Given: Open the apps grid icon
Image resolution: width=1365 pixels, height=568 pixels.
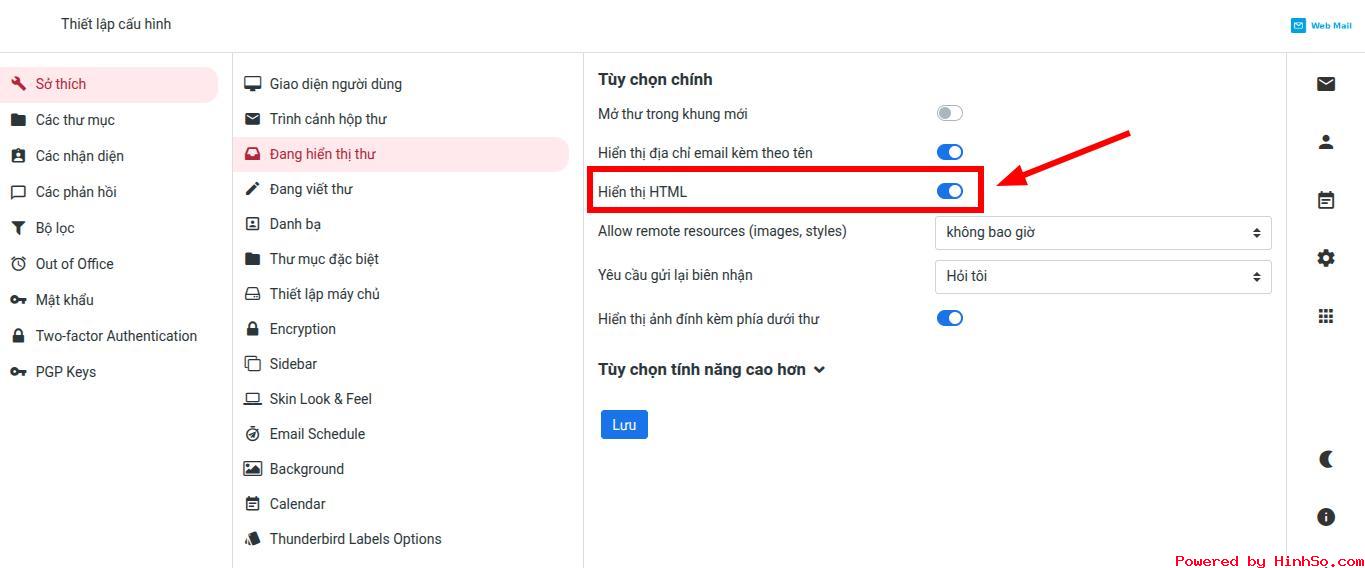Looking at the screenshot, I should pyautogui.click(x=1326, y=316).
